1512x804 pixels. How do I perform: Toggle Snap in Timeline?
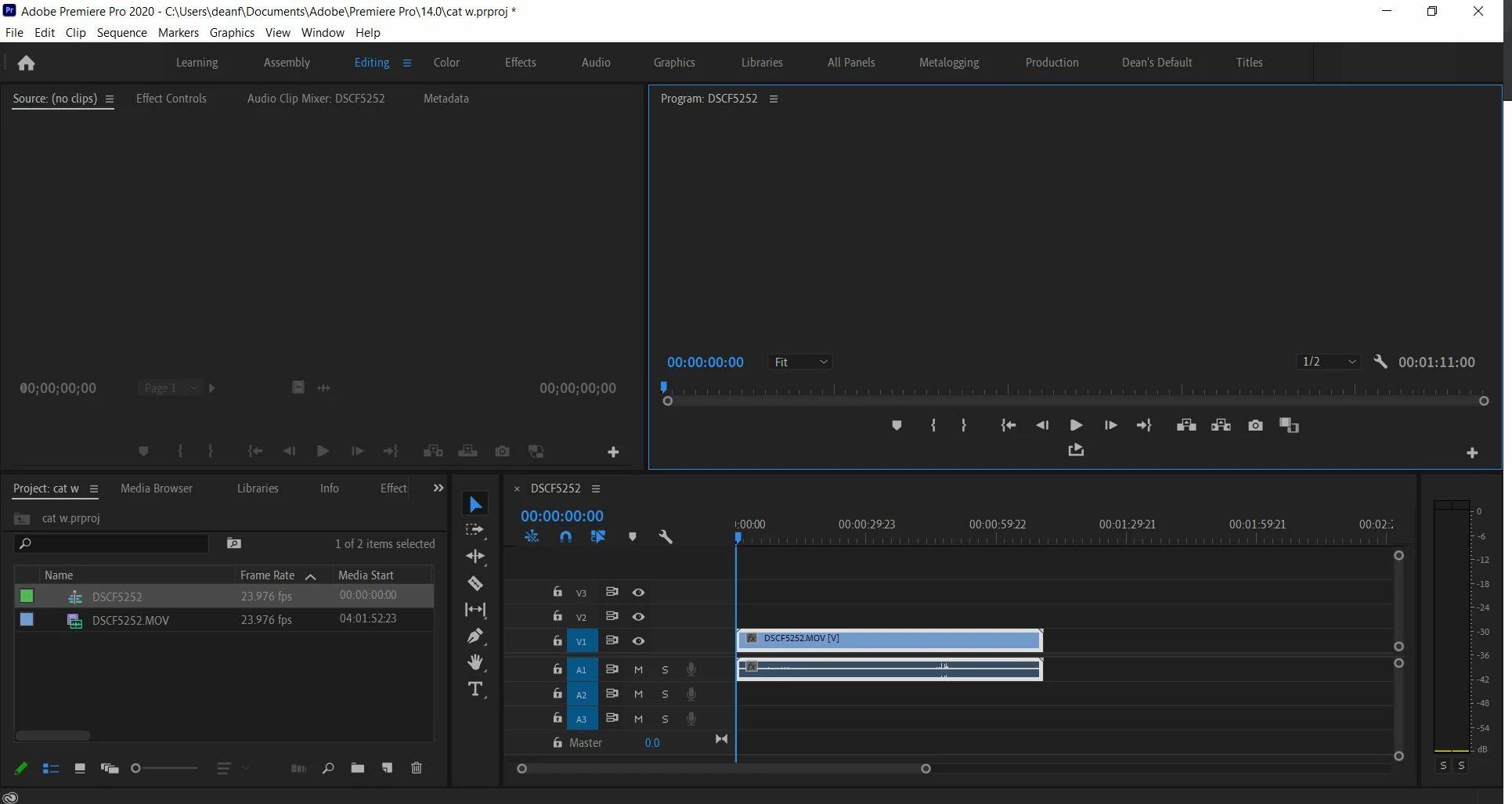tap(565, 537)
